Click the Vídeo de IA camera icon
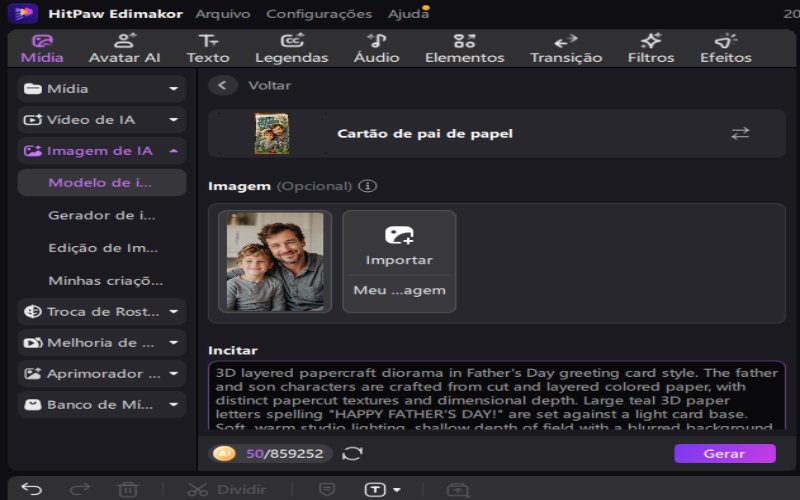The height and width of the screenshot is (500, 800). (x=33, y=120)
